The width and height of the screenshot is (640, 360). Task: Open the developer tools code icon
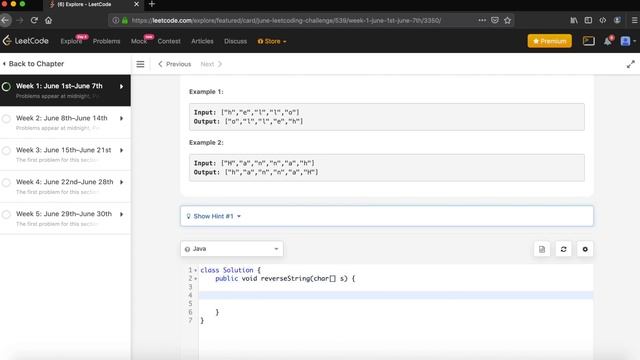[x=603, y=20]
